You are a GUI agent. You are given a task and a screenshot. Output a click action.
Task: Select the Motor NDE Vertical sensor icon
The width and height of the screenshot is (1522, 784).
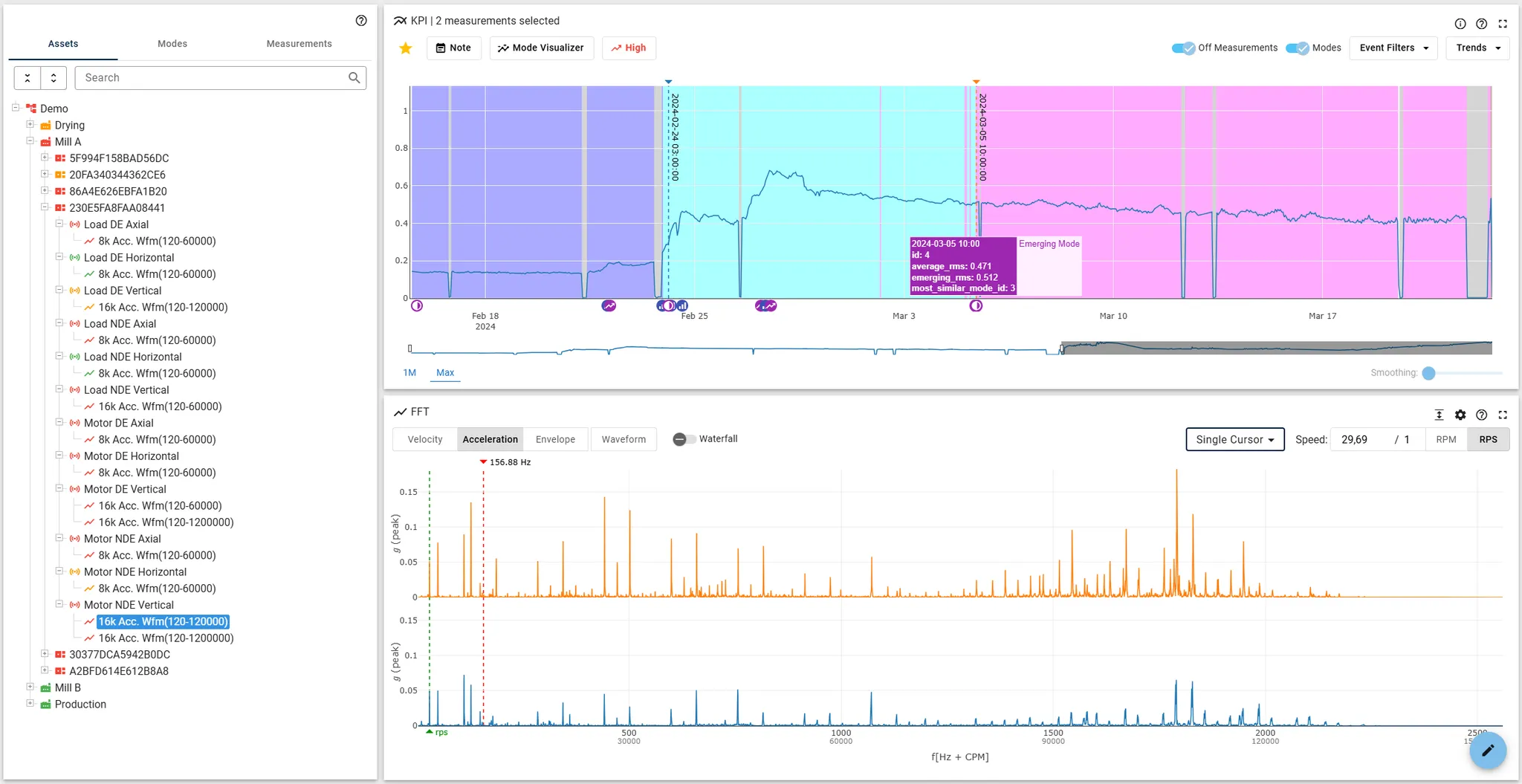pyautogui.click(x=75, y=605)
